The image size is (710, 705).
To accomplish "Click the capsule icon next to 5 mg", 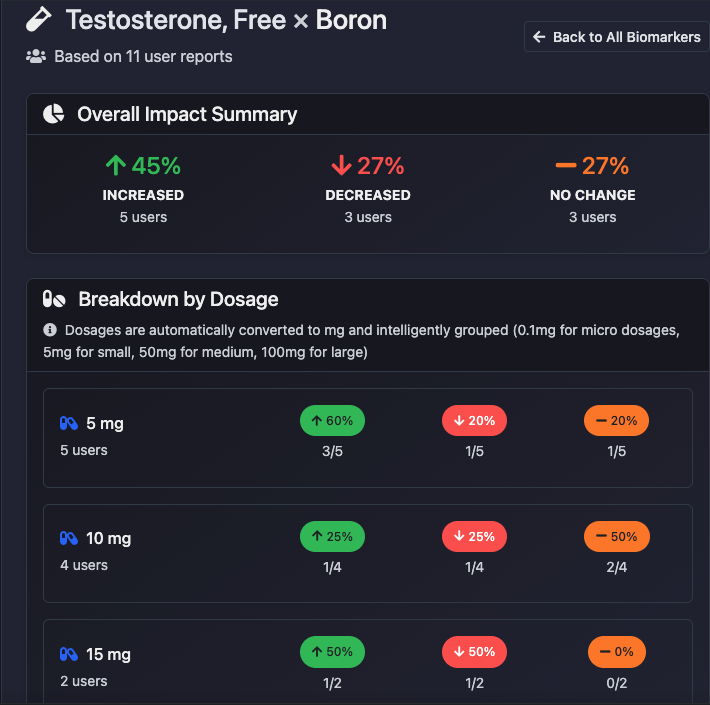I will click(68, 423).
